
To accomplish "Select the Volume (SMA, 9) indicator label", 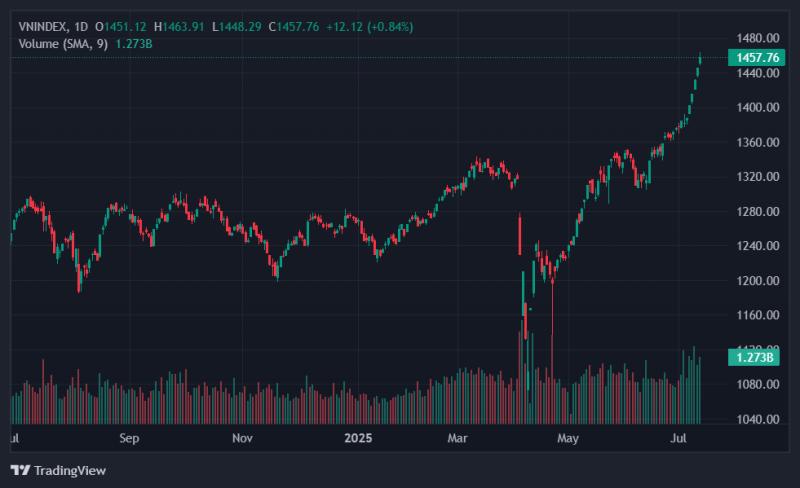I will (x=63, y=44).
